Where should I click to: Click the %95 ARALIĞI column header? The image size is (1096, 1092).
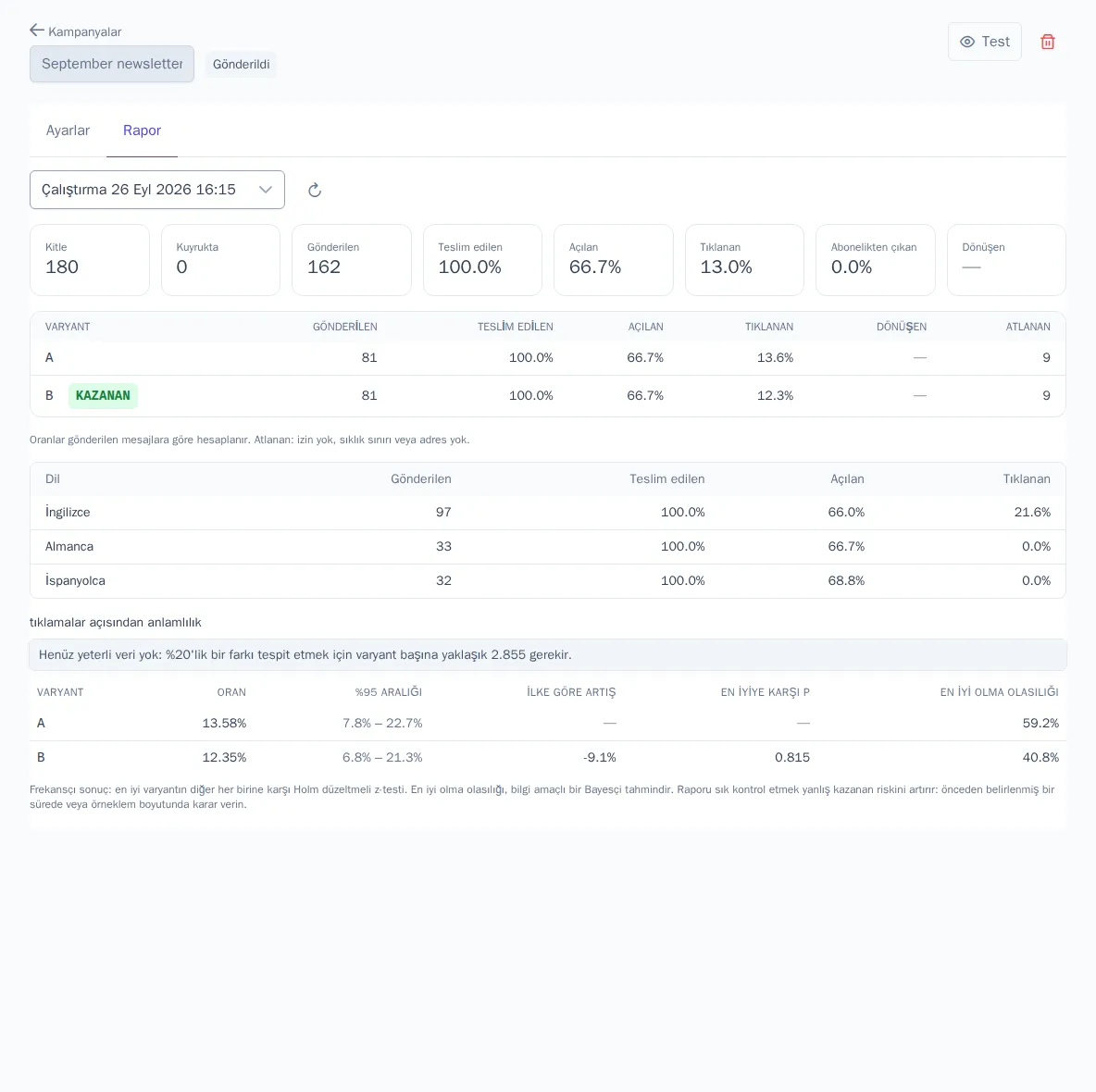pyautogui.click(x=389, y=692)
